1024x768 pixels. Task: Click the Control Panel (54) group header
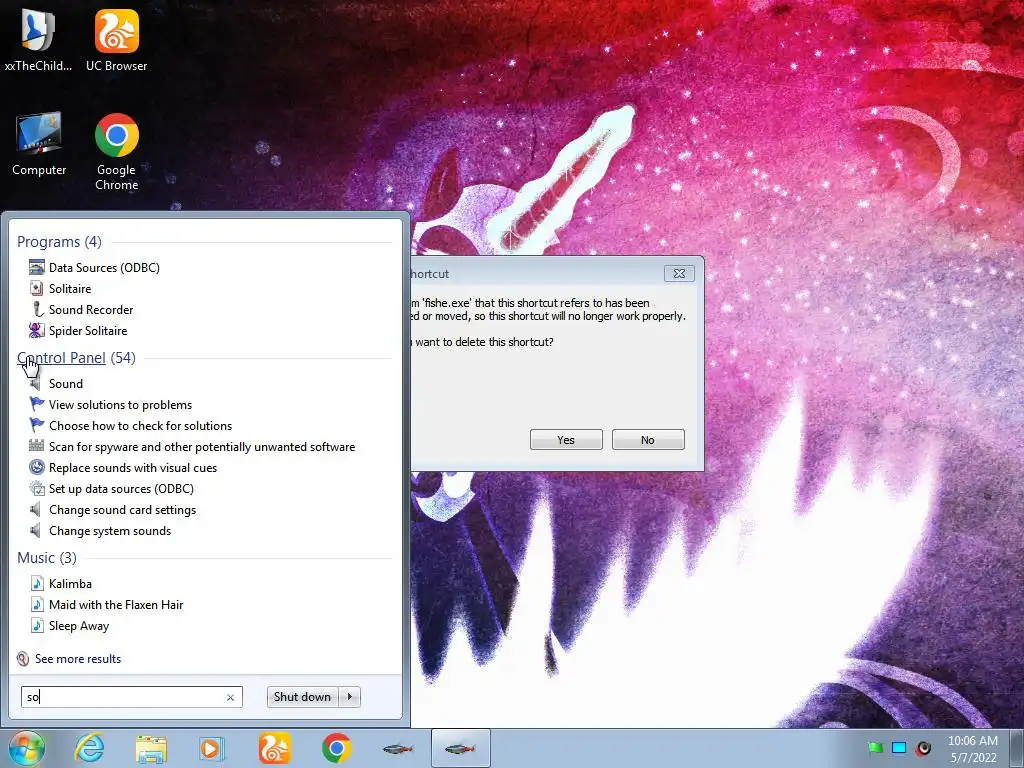(76, 358)
